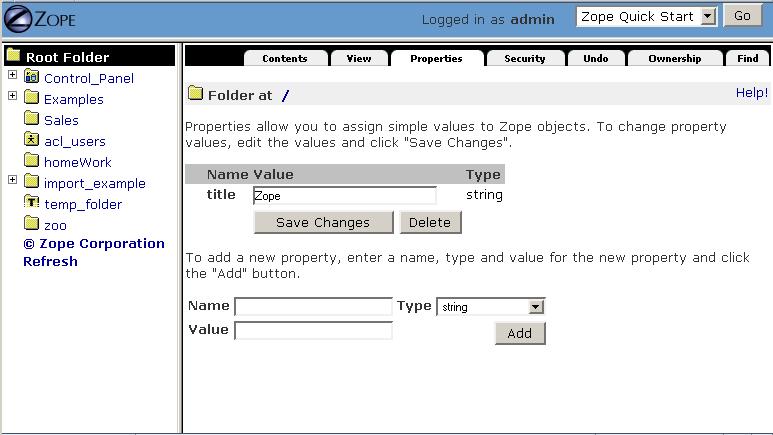
Task: Click the Sales folder icon
Action: click(x=31, y=119)
